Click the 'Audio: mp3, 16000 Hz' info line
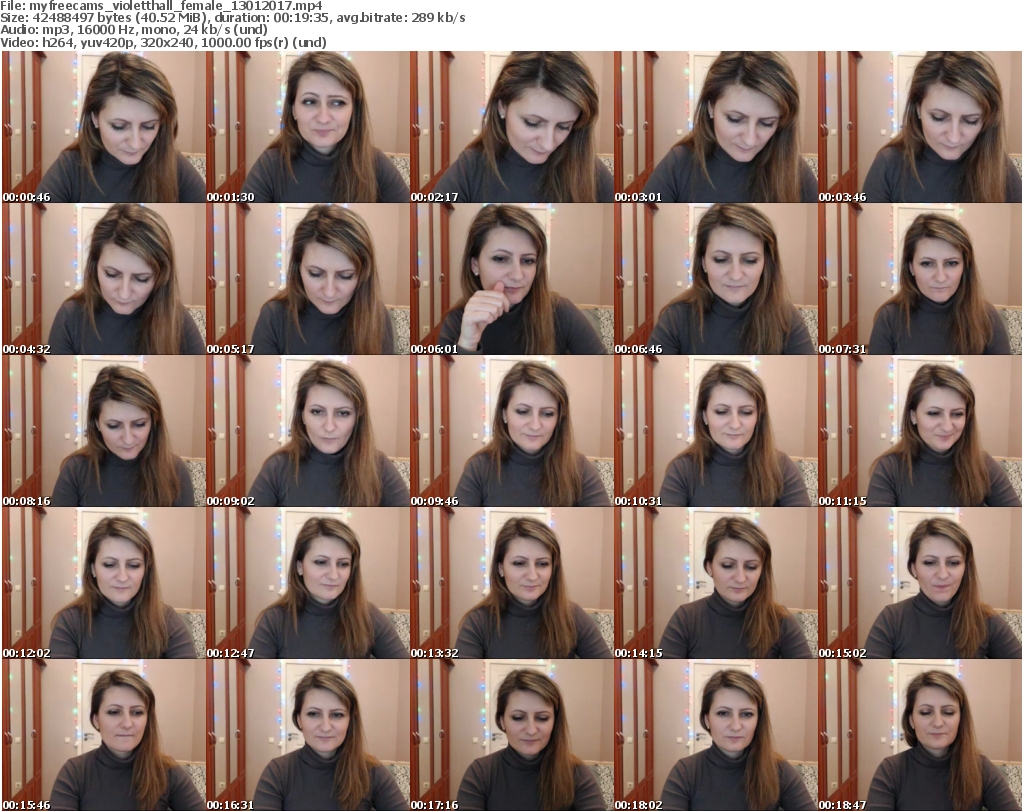 [x=134, y=30]
